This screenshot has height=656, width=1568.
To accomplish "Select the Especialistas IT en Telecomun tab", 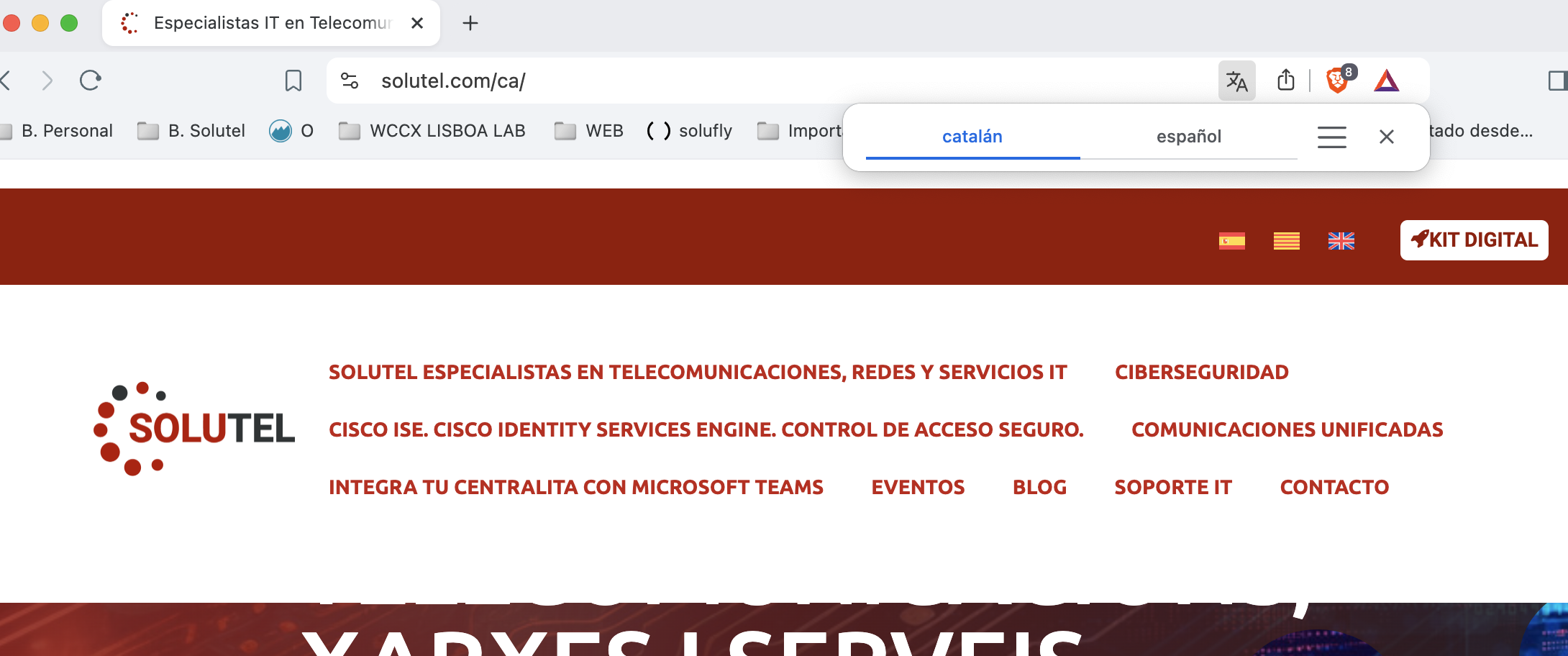I will point(271,23).
